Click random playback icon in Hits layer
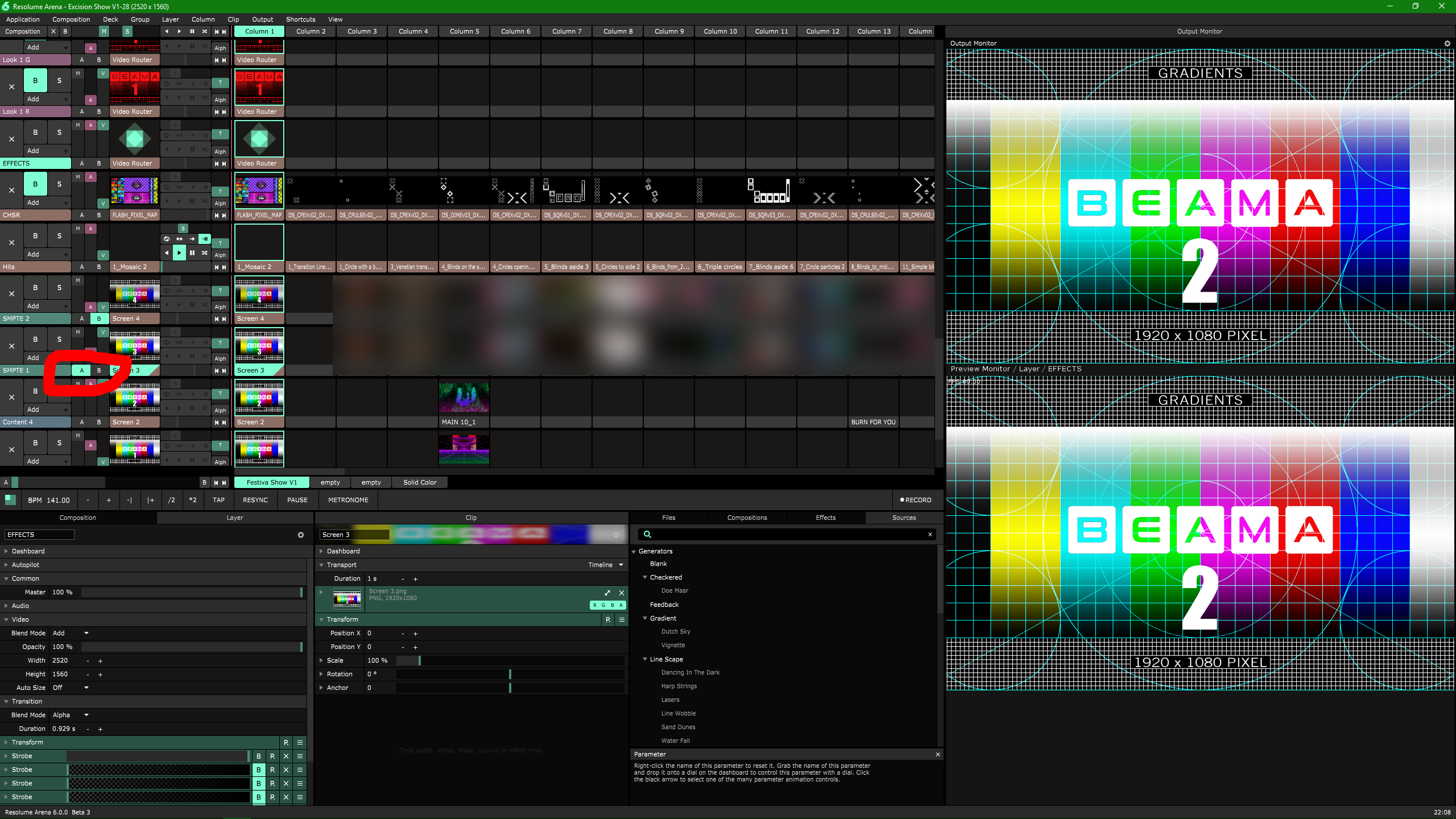1456x819 pixels. (205, 253)
